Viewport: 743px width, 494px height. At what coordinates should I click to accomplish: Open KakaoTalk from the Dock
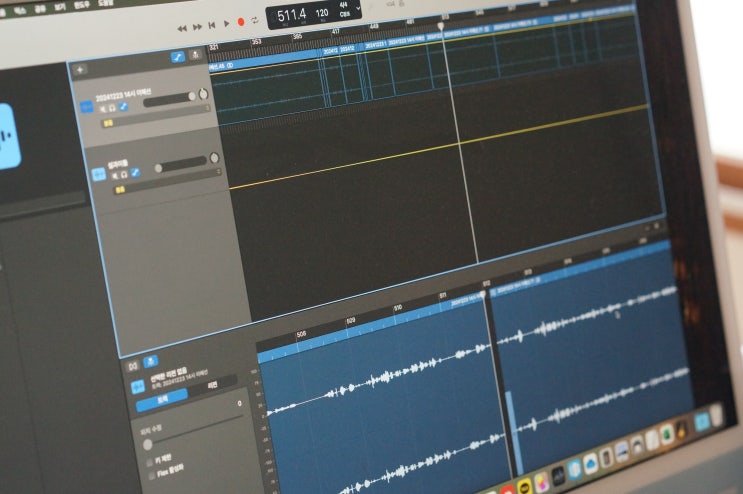point(525,486)
